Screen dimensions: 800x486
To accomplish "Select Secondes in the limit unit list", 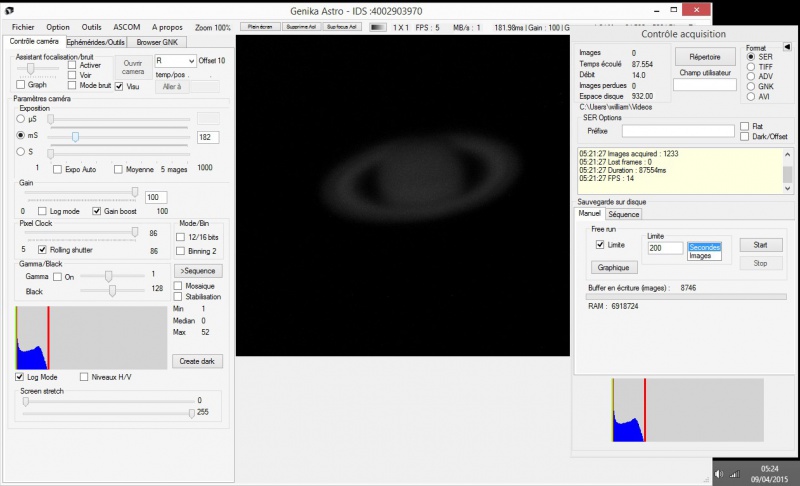I will tap(705, 247).
